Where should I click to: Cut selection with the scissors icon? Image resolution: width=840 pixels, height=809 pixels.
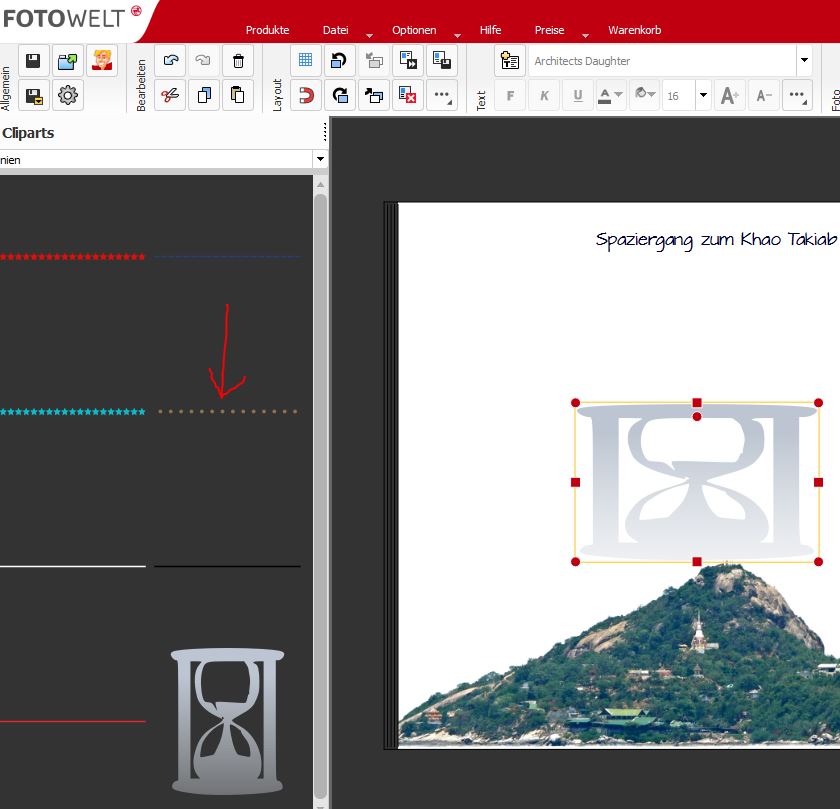[x=170, y=96]
